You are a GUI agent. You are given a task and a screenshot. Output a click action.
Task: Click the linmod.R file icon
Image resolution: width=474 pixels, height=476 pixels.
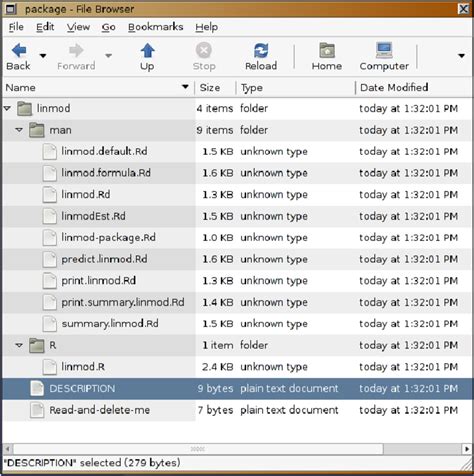click(50, 367)
